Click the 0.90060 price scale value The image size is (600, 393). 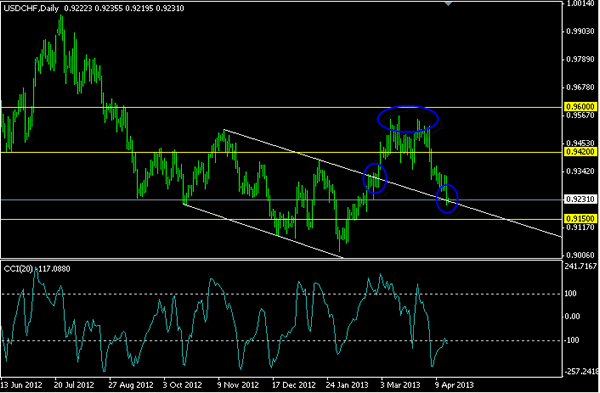[581, 255]
